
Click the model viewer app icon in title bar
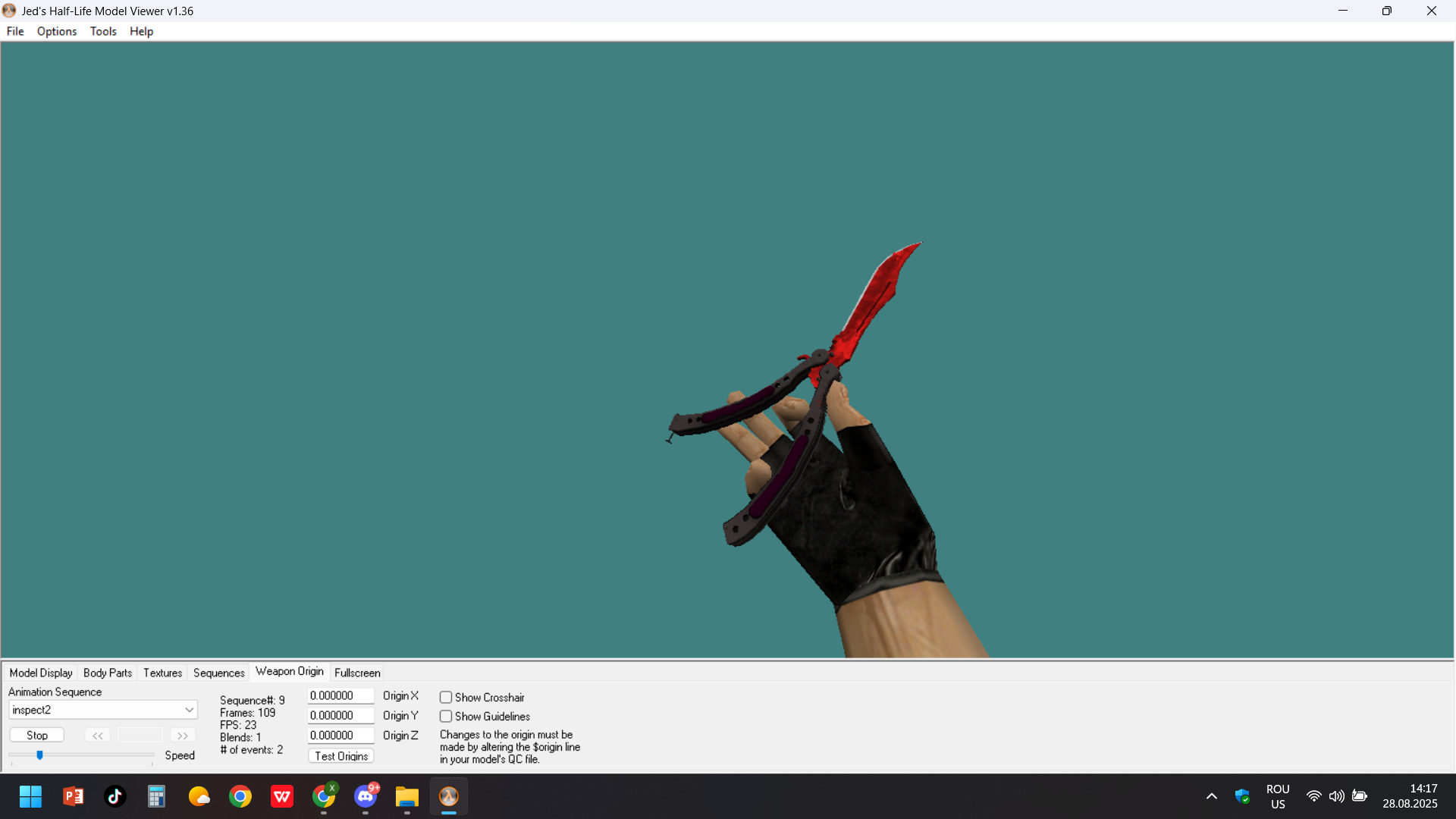(9, 11)
